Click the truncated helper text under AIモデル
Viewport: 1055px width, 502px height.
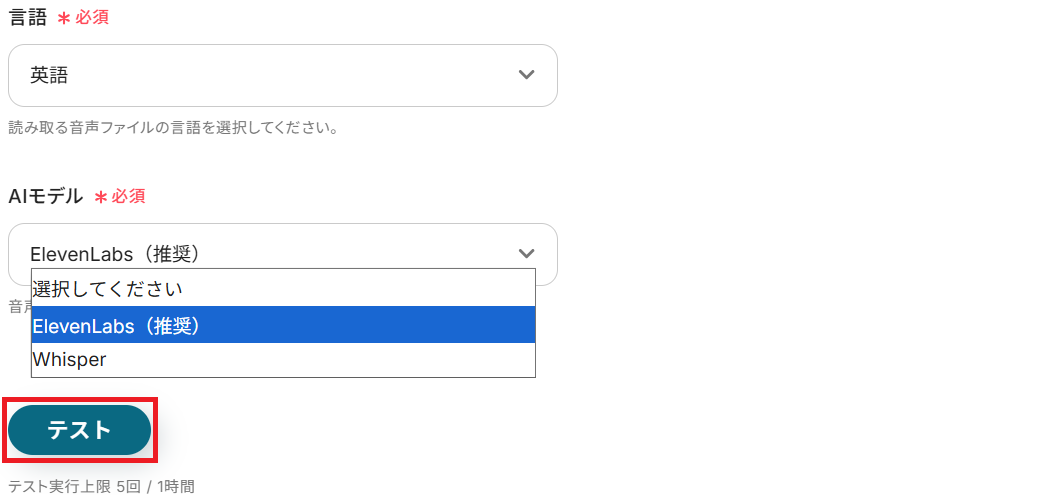pyautogui.click(x=18, y=306)
